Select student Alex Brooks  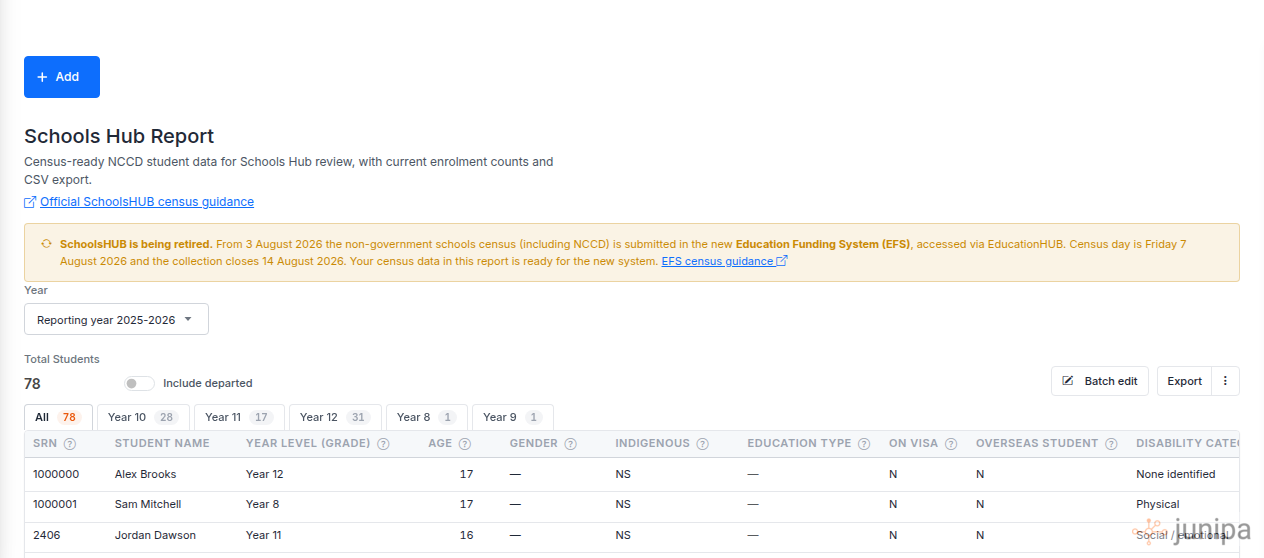coord(145,474)
